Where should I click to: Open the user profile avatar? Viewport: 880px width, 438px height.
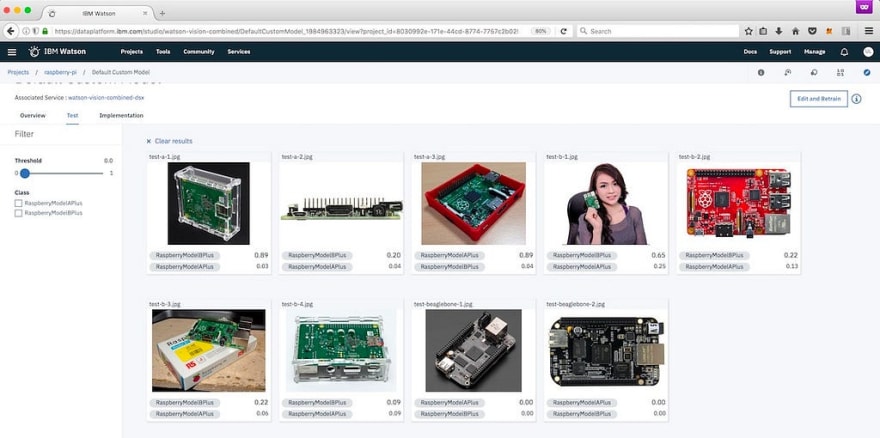click(868, 52)
